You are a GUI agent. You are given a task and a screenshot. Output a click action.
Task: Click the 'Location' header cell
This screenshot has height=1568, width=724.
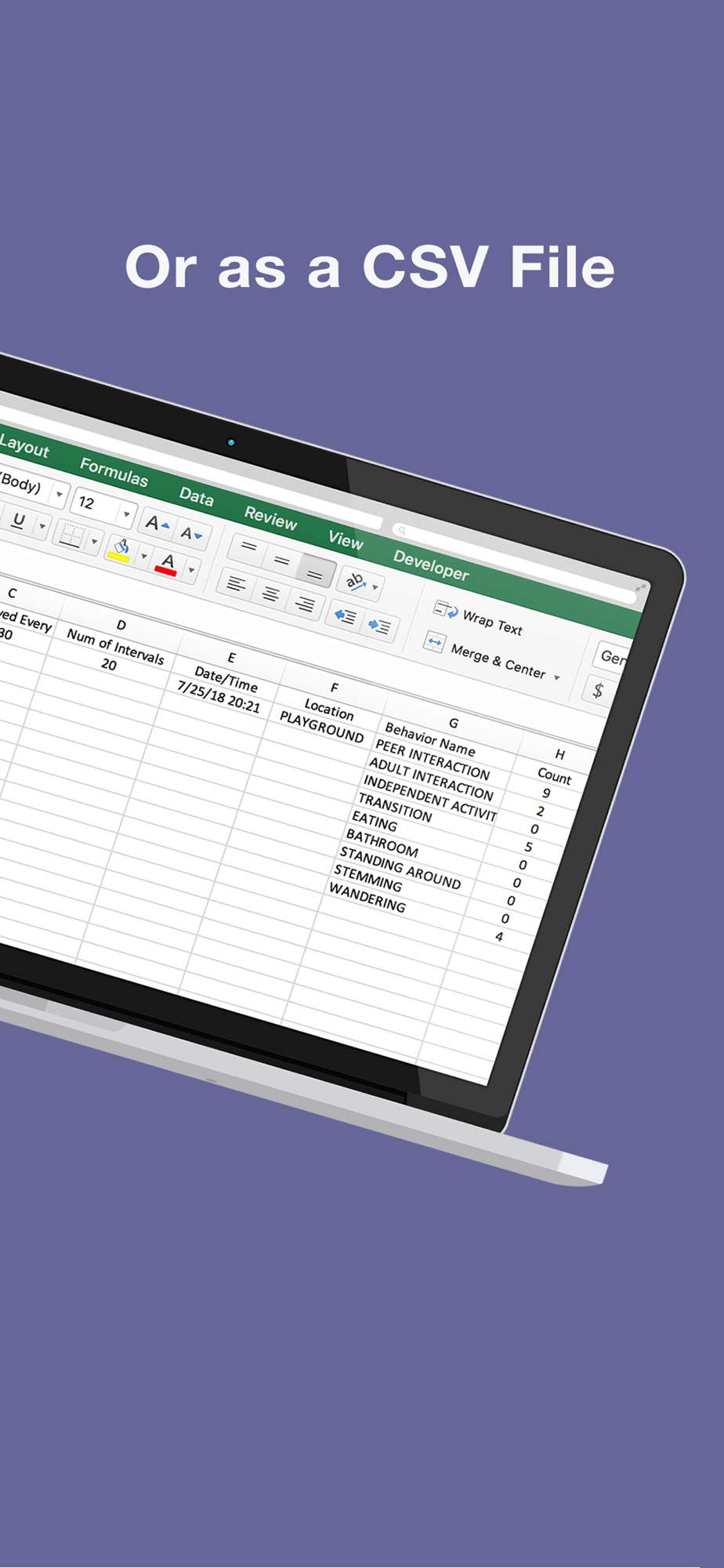coord(328,710)
